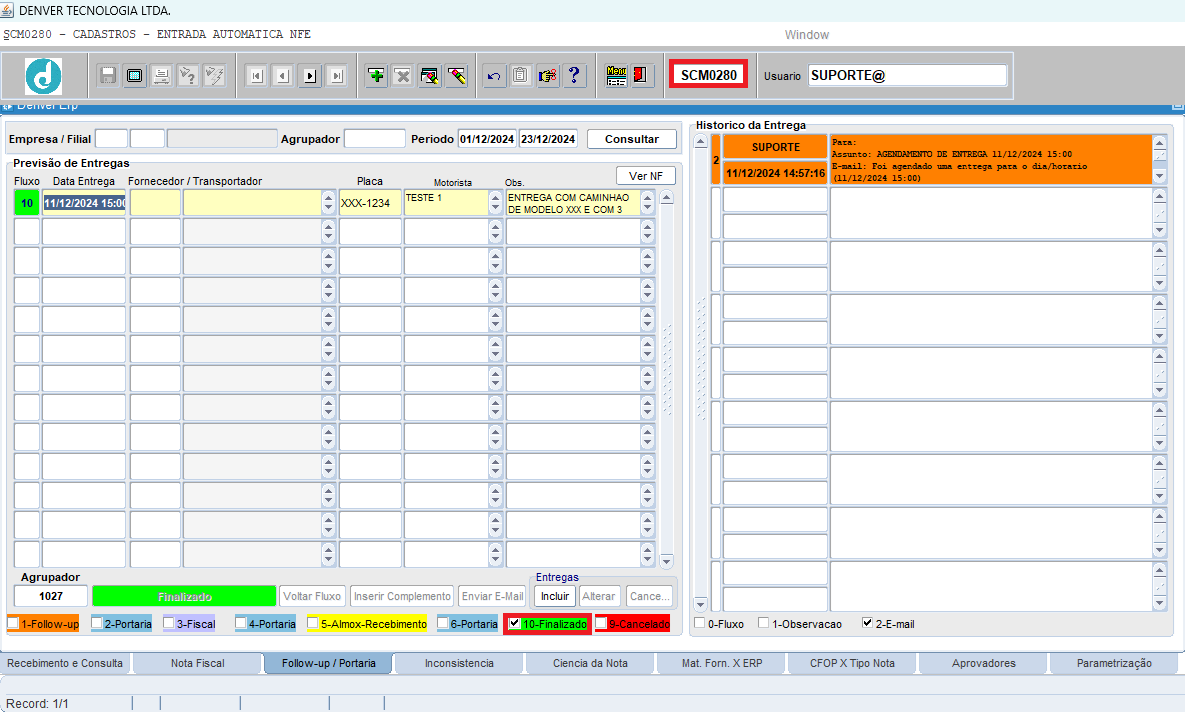Viewport: 1185px width, 712px height.
Task: Toggle the 3-Fiscal filter checkbox
Action: pyautogui.click(x=169, y=623)
